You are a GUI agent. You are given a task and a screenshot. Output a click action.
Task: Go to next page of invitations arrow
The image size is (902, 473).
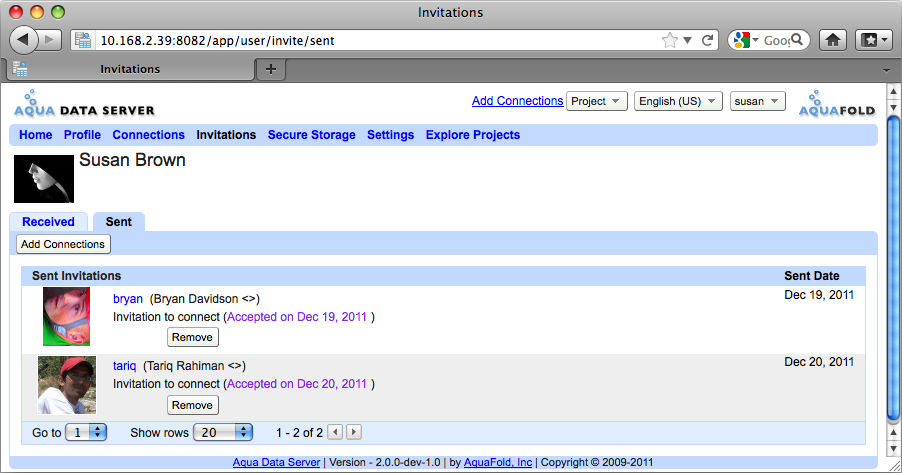coord(354,432)
